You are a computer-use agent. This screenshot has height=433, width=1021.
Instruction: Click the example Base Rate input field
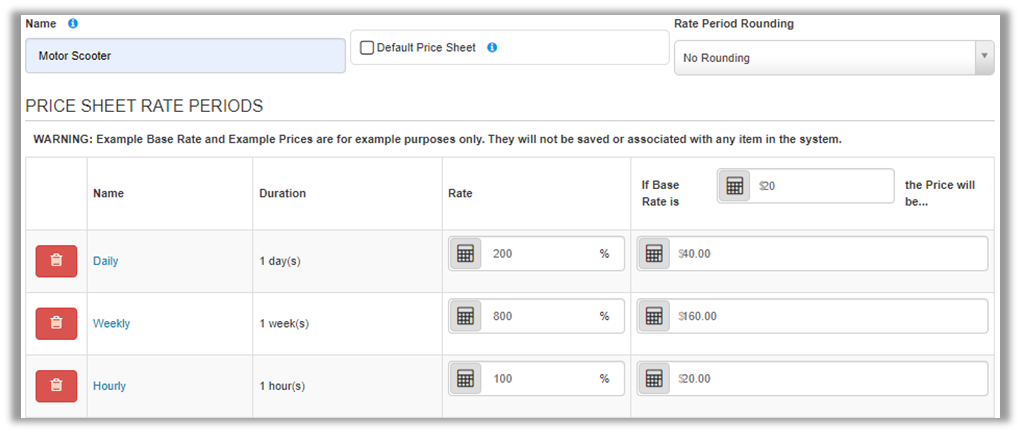(822, 186)
